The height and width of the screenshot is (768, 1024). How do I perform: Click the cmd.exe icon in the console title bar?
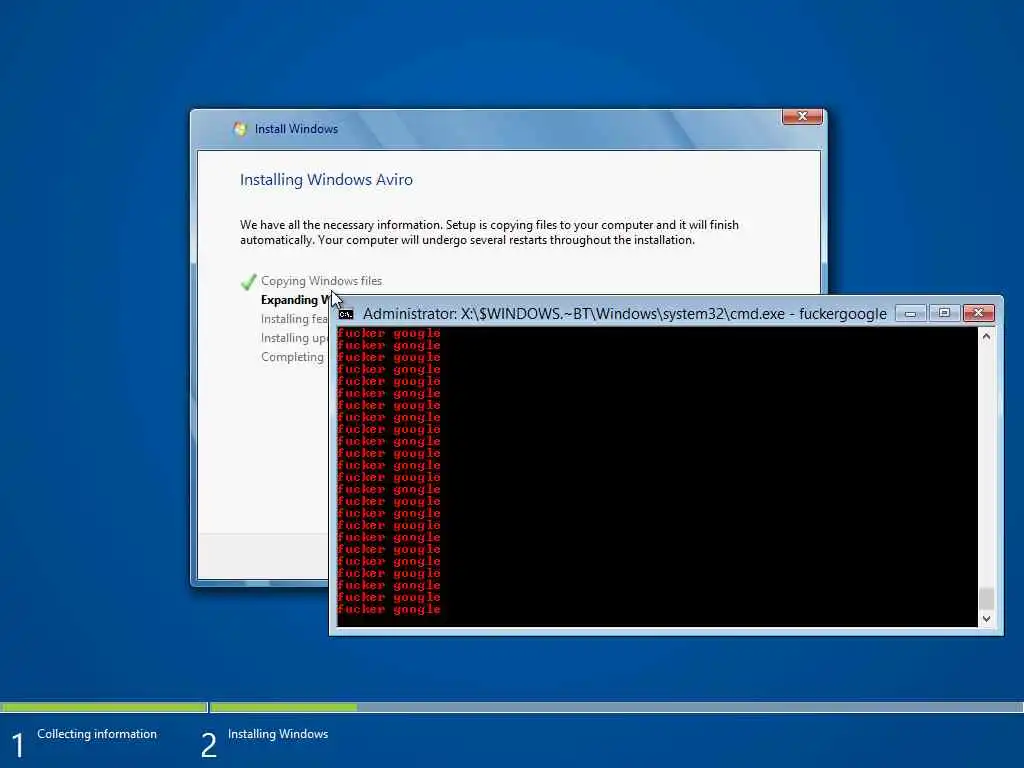tap(346, 314)
